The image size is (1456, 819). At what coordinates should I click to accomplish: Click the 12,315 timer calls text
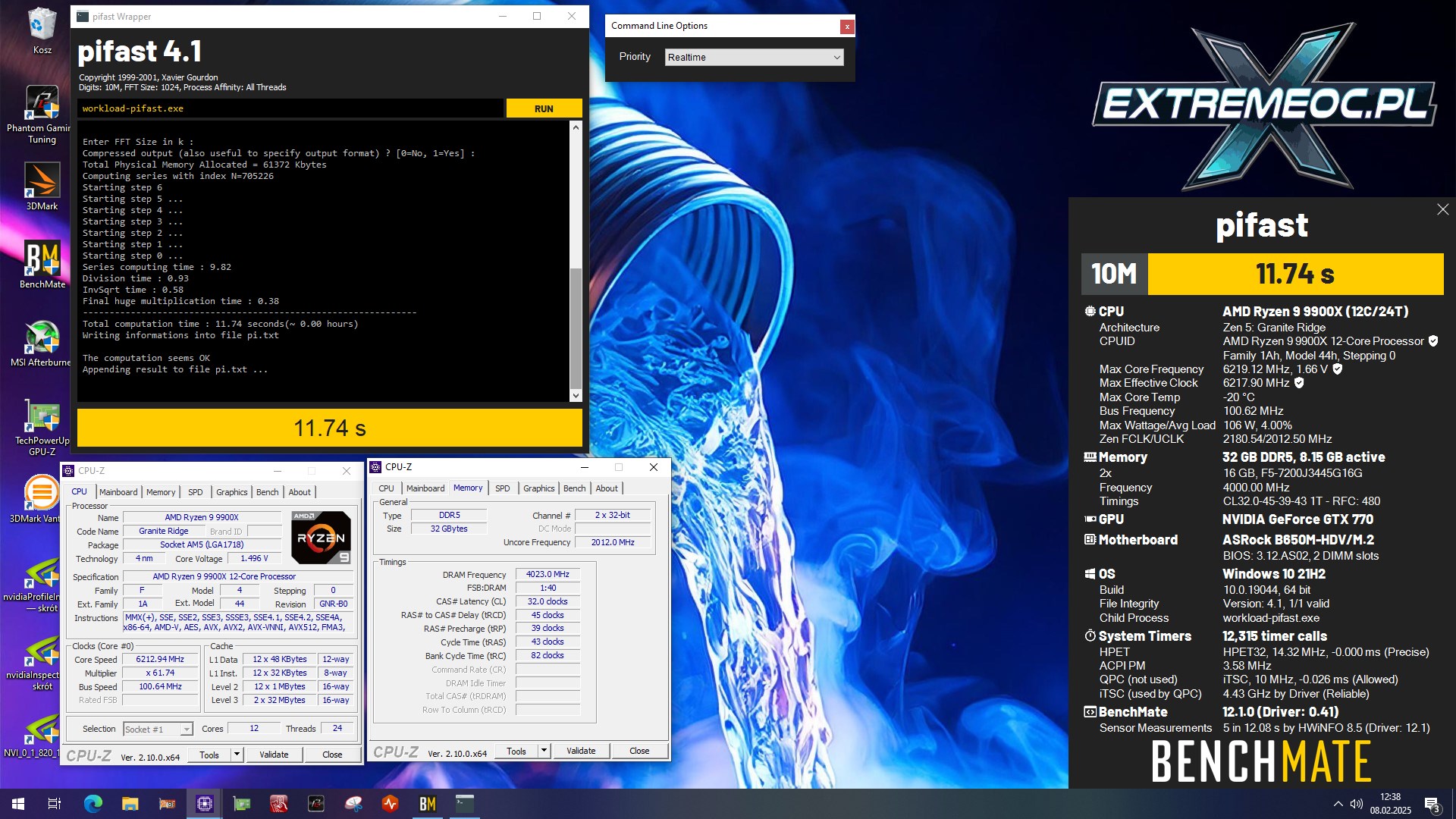[1275, 636]
